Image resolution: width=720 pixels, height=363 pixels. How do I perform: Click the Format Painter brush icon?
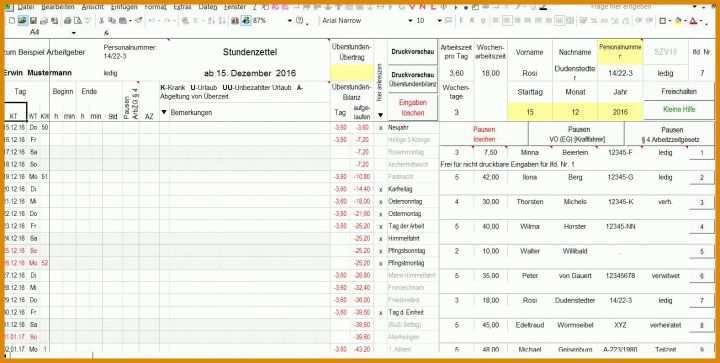pyautogui.click(x=139, y=21)
